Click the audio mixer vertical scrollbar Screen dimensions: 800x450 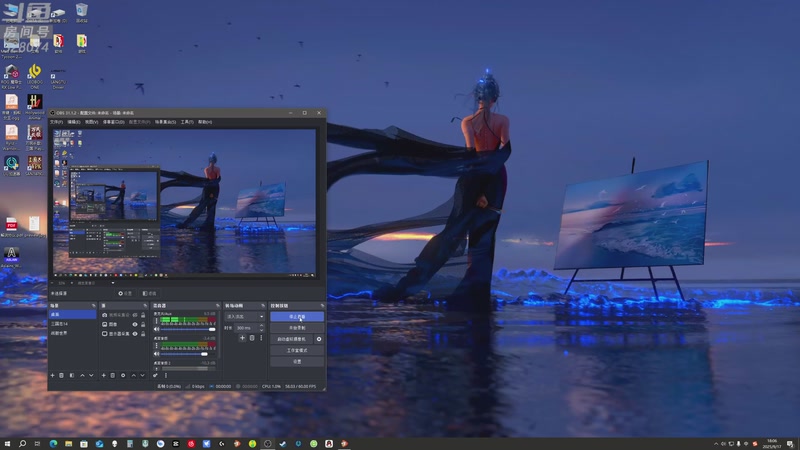pos(219,335)
